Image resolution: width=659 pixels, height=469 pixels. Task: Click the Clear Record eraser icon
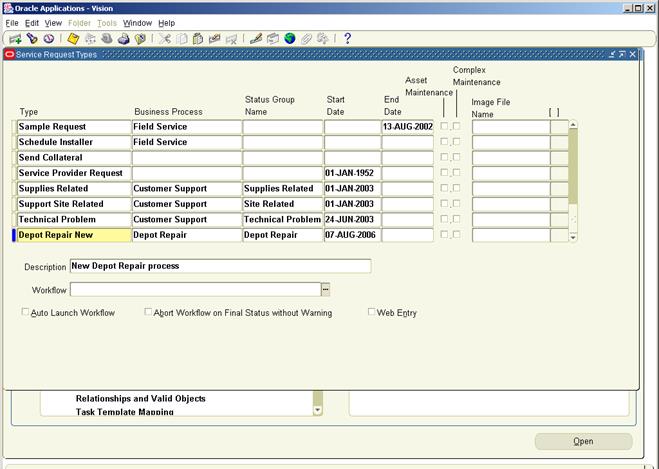coord(215,39)
